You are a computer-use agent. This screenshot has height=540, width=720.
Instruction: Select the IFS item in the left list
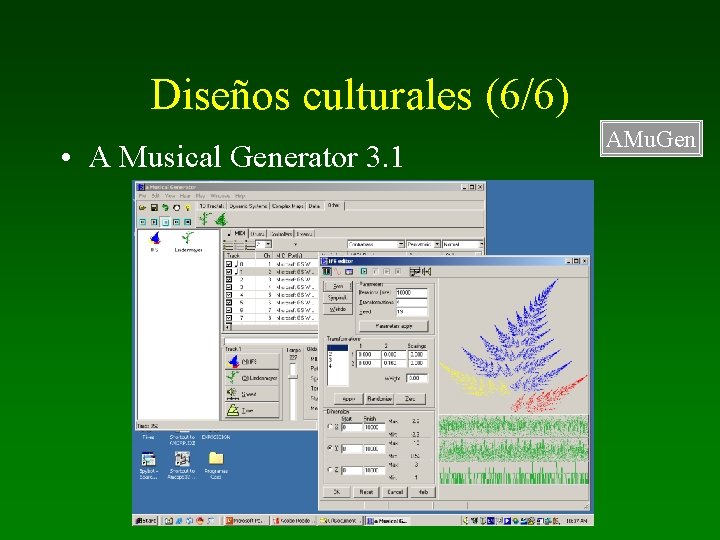coord(155,242)
